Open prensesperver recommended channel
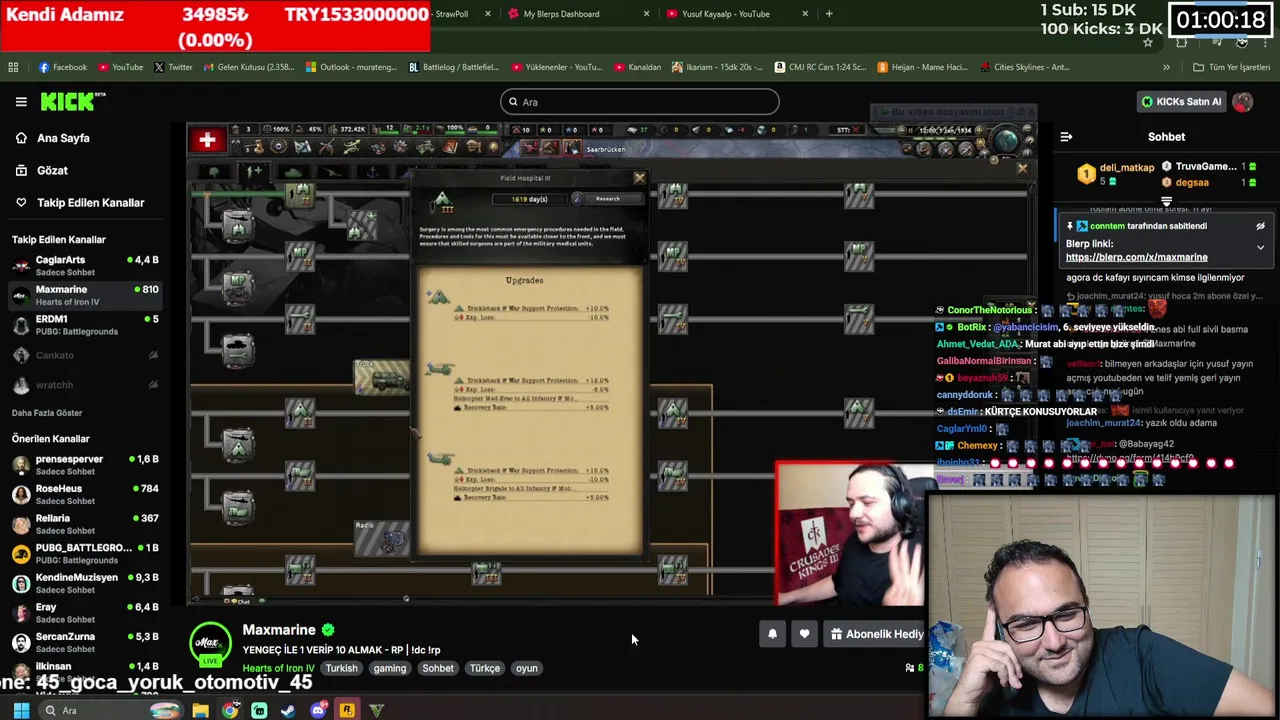The height and width of the screenshot is (720, 1280). [85, 464]
